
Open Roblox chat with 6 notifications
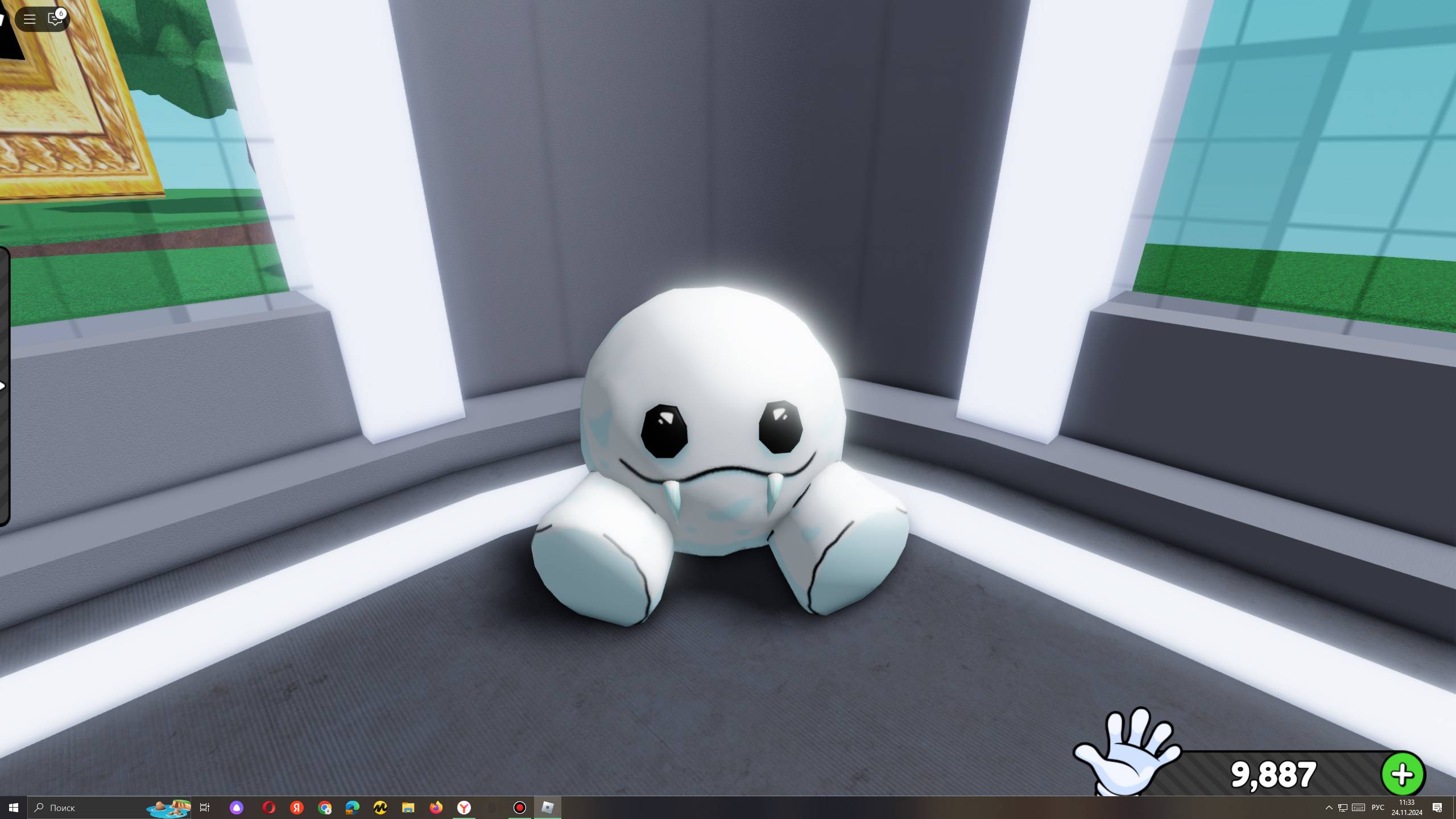tap(55, 19)
